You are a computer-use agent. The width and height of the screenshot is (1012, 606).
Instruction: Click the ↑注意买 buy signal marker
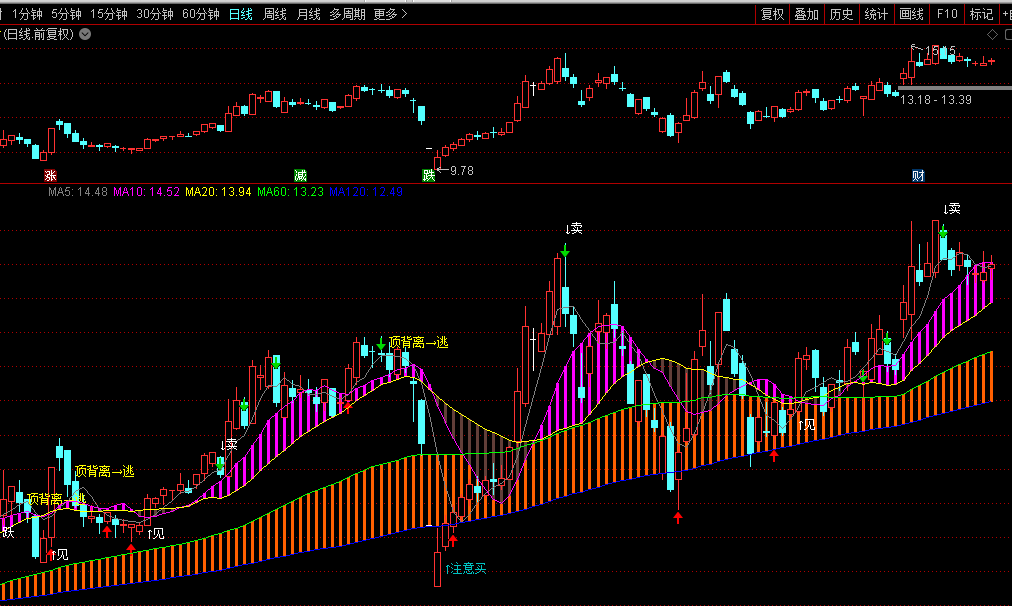click(x=465, y=568)
